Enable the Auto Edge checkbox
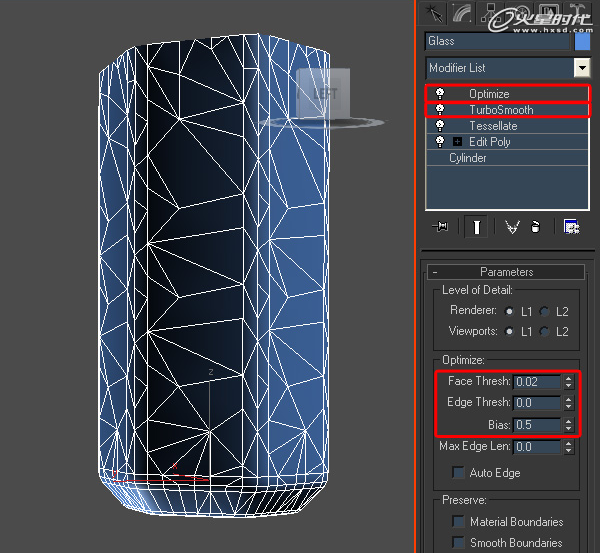The width and height of the screenshot is (600, 553). click(458, 473)
